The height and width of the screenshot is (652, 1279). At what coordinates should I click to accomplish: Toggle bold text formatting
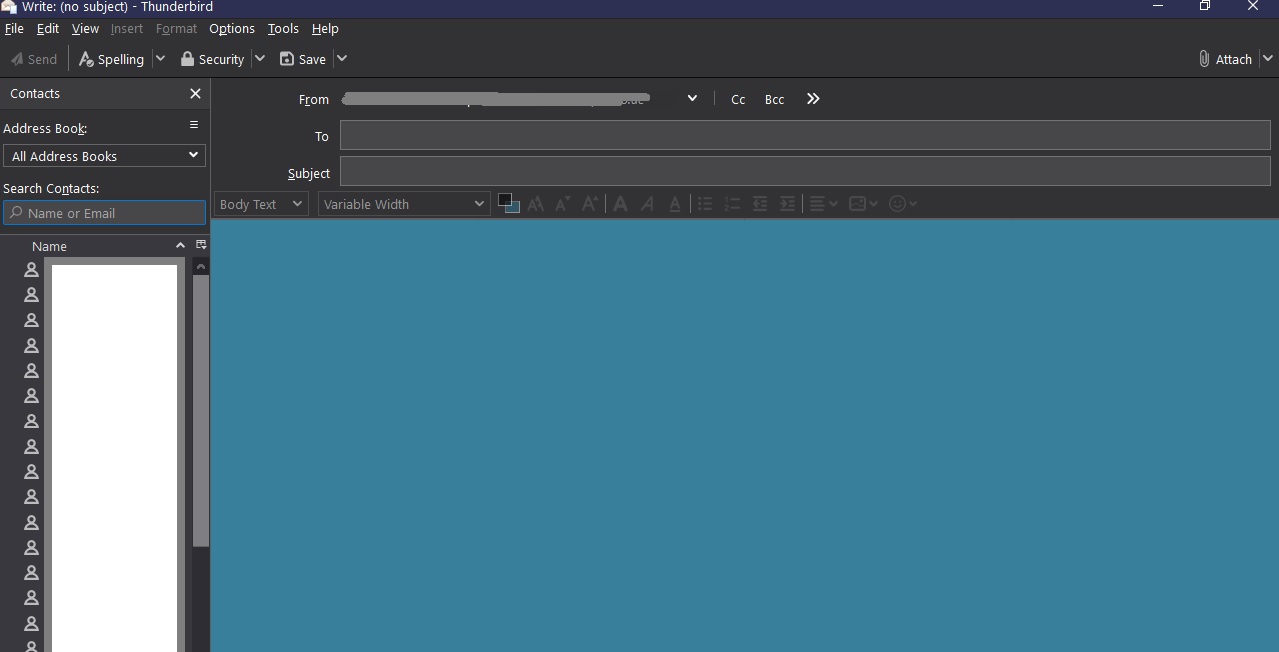tap(620, 204)
